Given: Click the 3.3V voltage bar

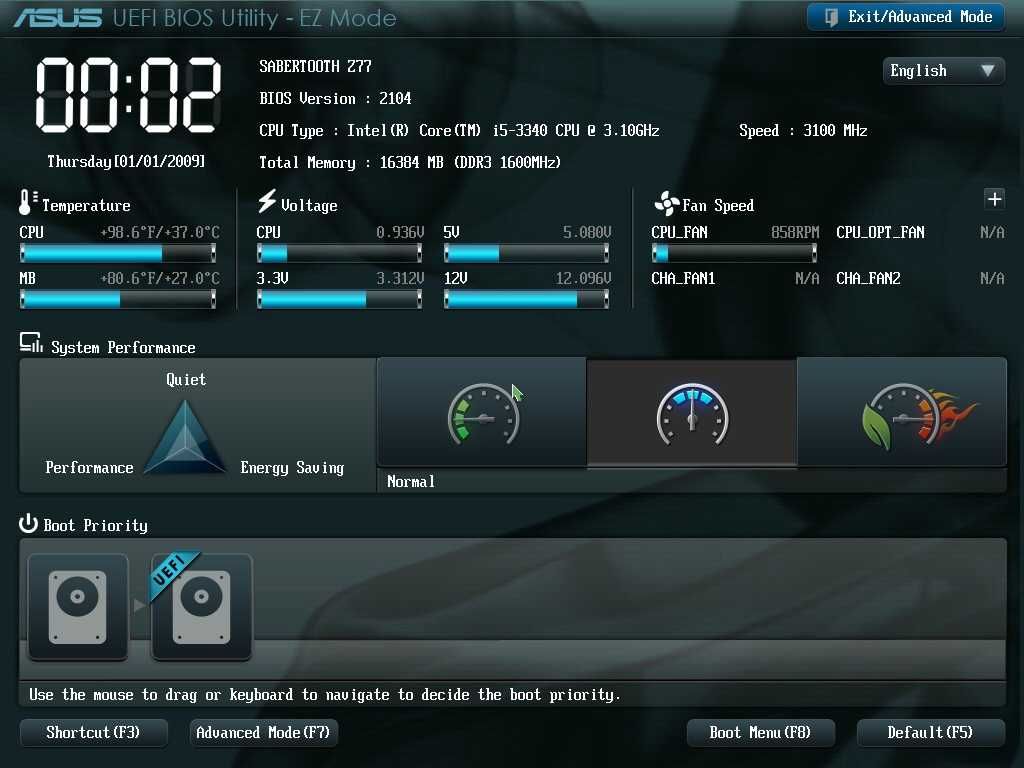Looking at the screenshot, I should click(339, 299).
